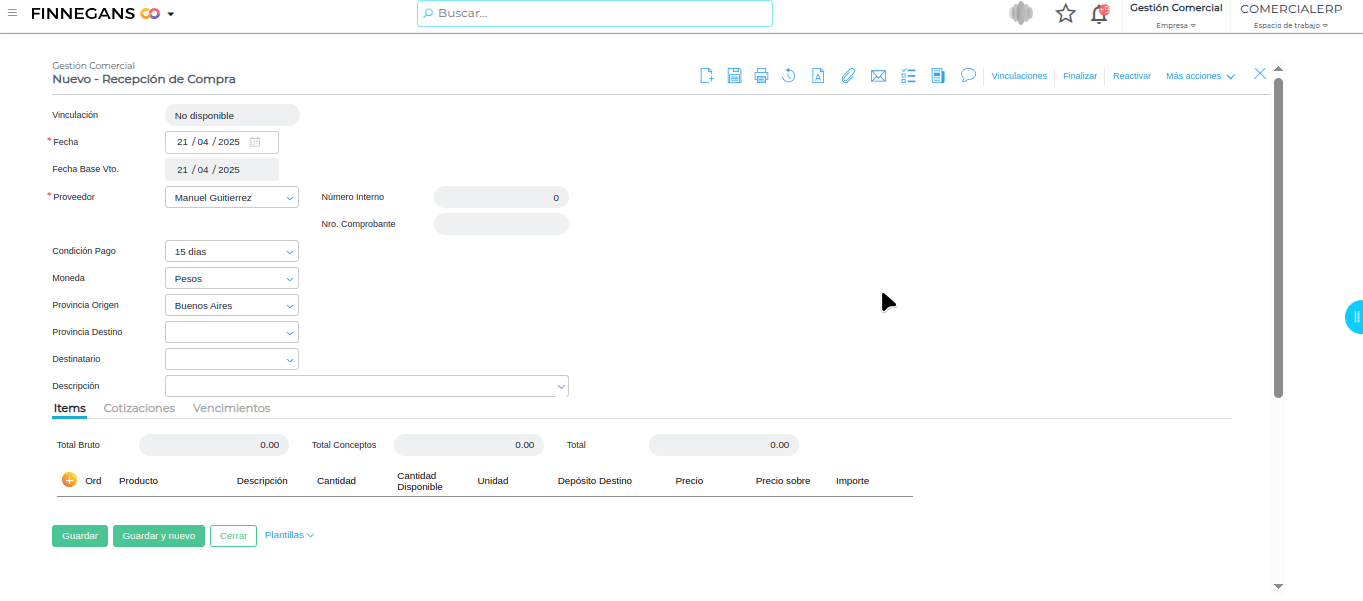Click the new document icon
Screen dimensions: 1363x601
point(706,76)
